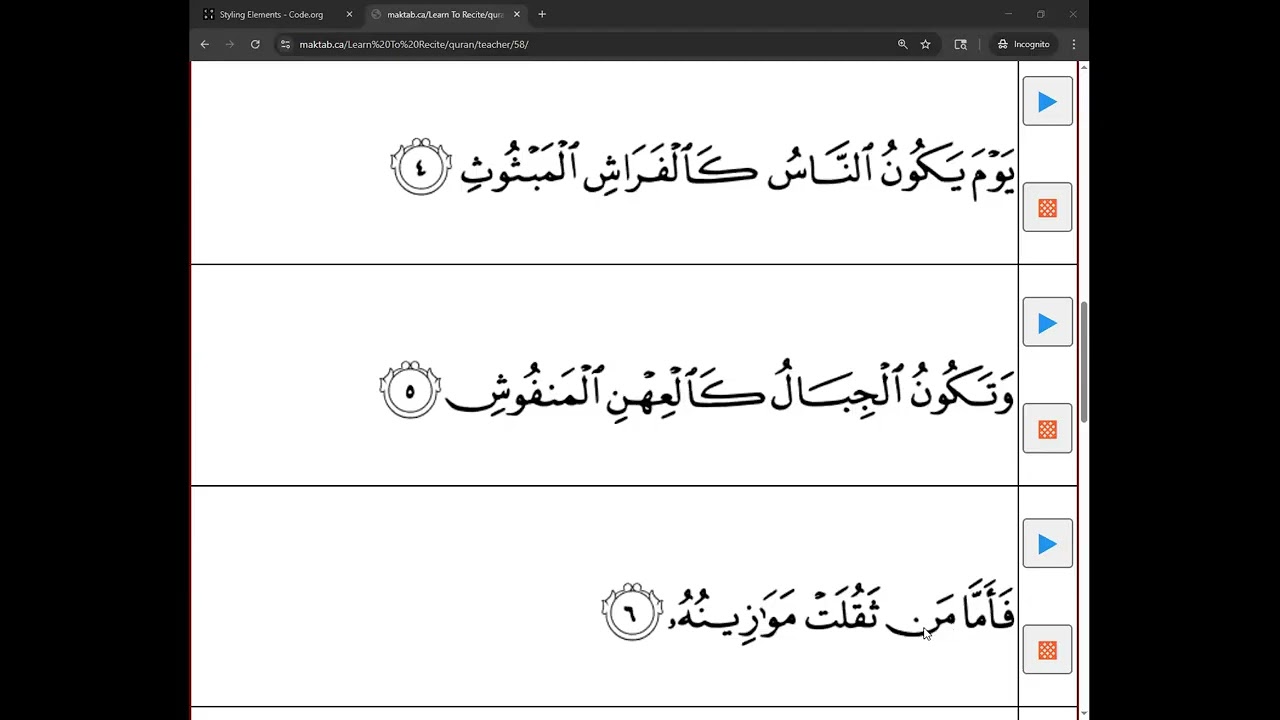Go back using browser back arrow
The width and height of the screenshot is (1280, 720).
[204, 44]
